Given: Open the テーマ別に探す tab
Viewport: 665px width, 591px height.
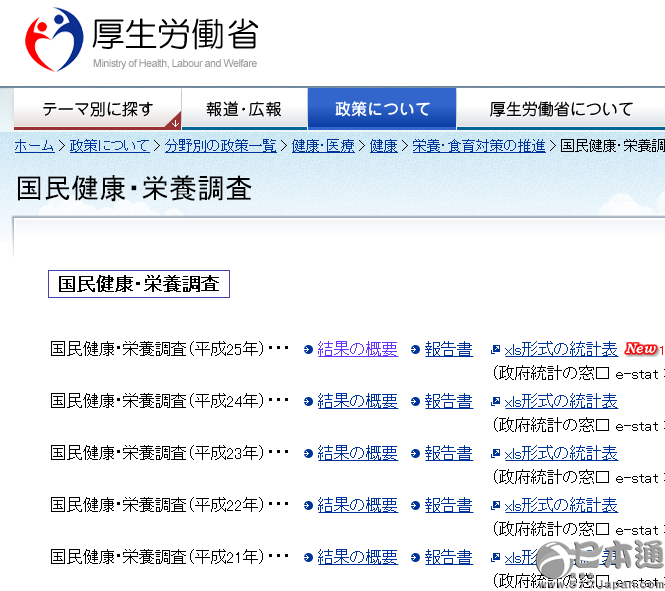Looking at the screenshot, I should click(x=98, y=109).
